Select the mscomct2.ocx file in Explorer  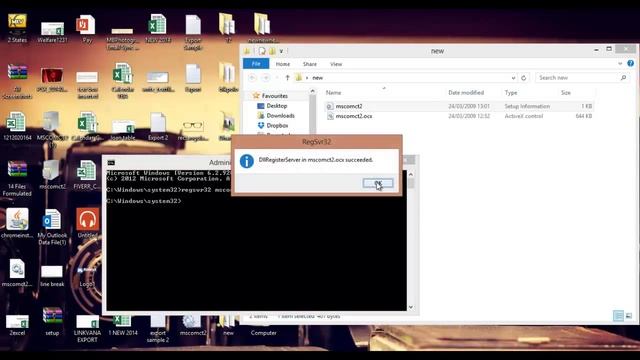point(459,116)
